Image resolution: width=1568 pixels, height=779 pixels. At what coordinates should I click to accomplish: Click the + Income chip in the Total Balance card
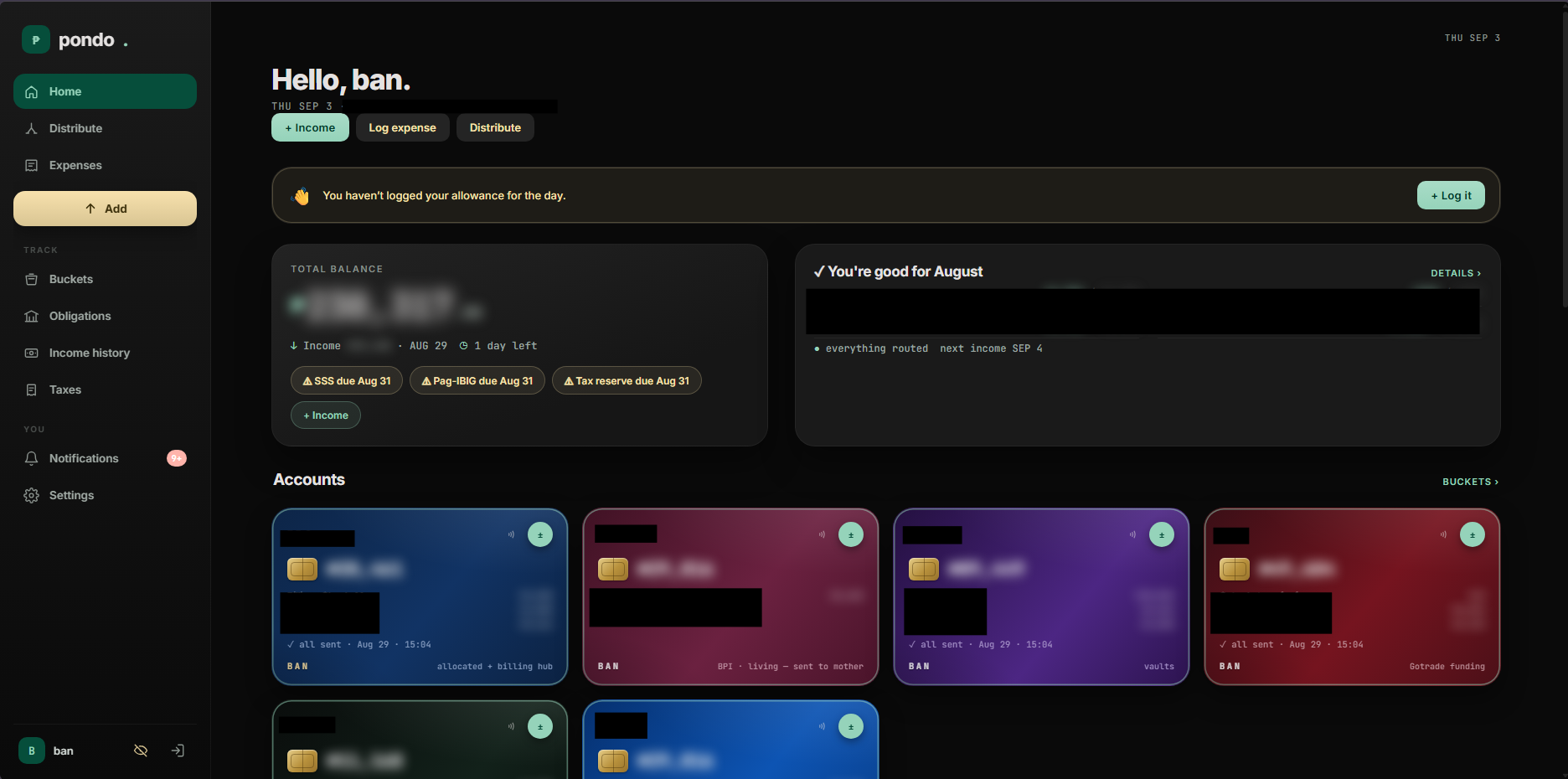(x=326, y=415)
